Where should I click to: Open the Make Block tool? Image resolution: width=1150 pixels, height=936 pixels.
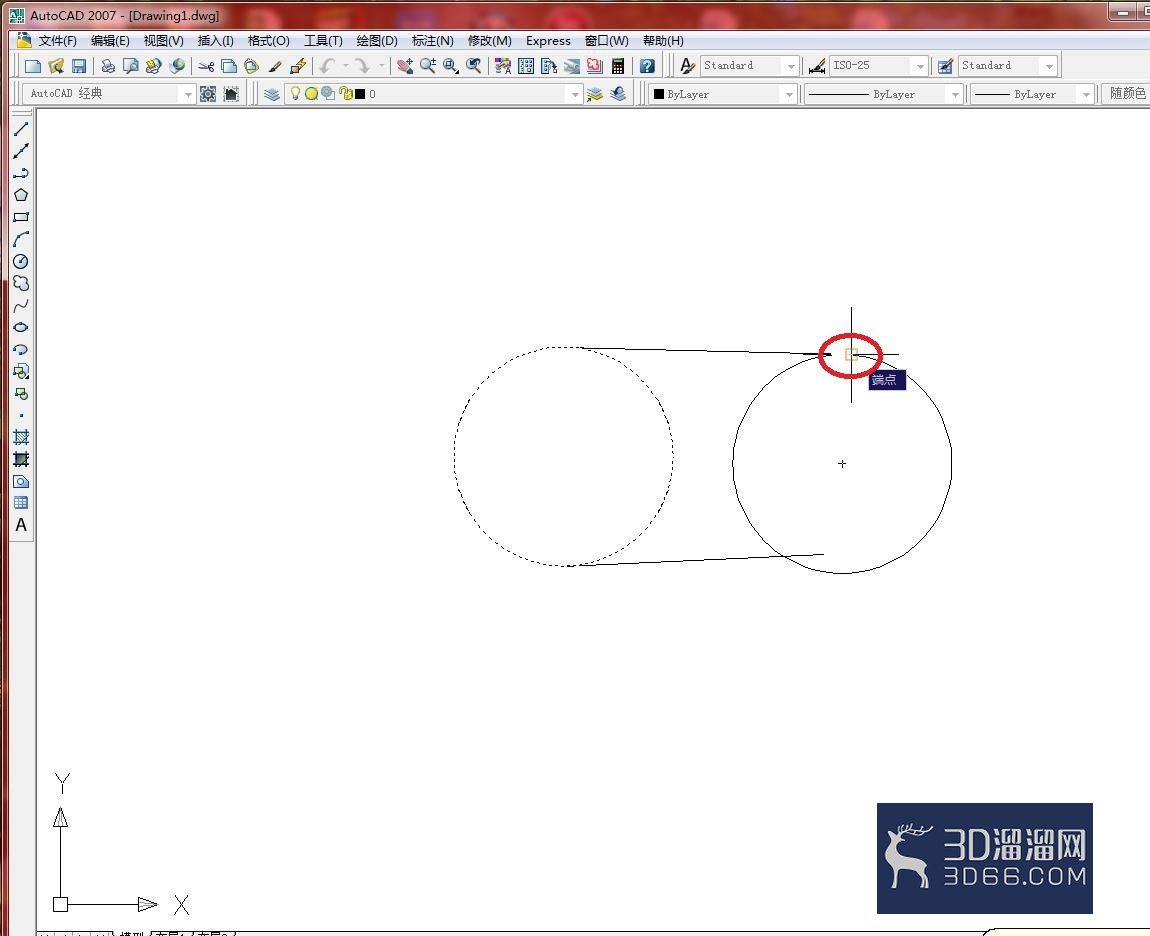point(21,394)
